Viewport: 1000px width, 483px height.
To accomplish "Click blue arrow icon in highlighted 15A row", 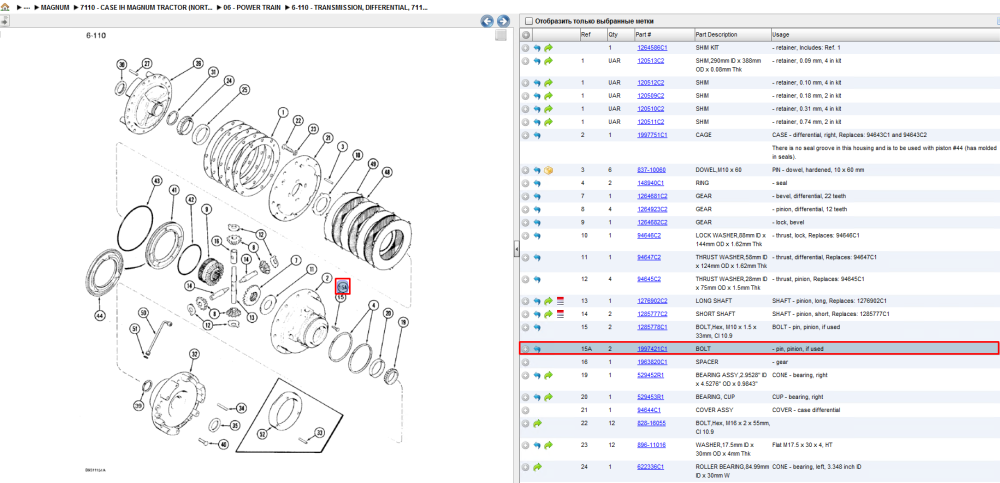I will pyautogui.click(x=537, y=349).
